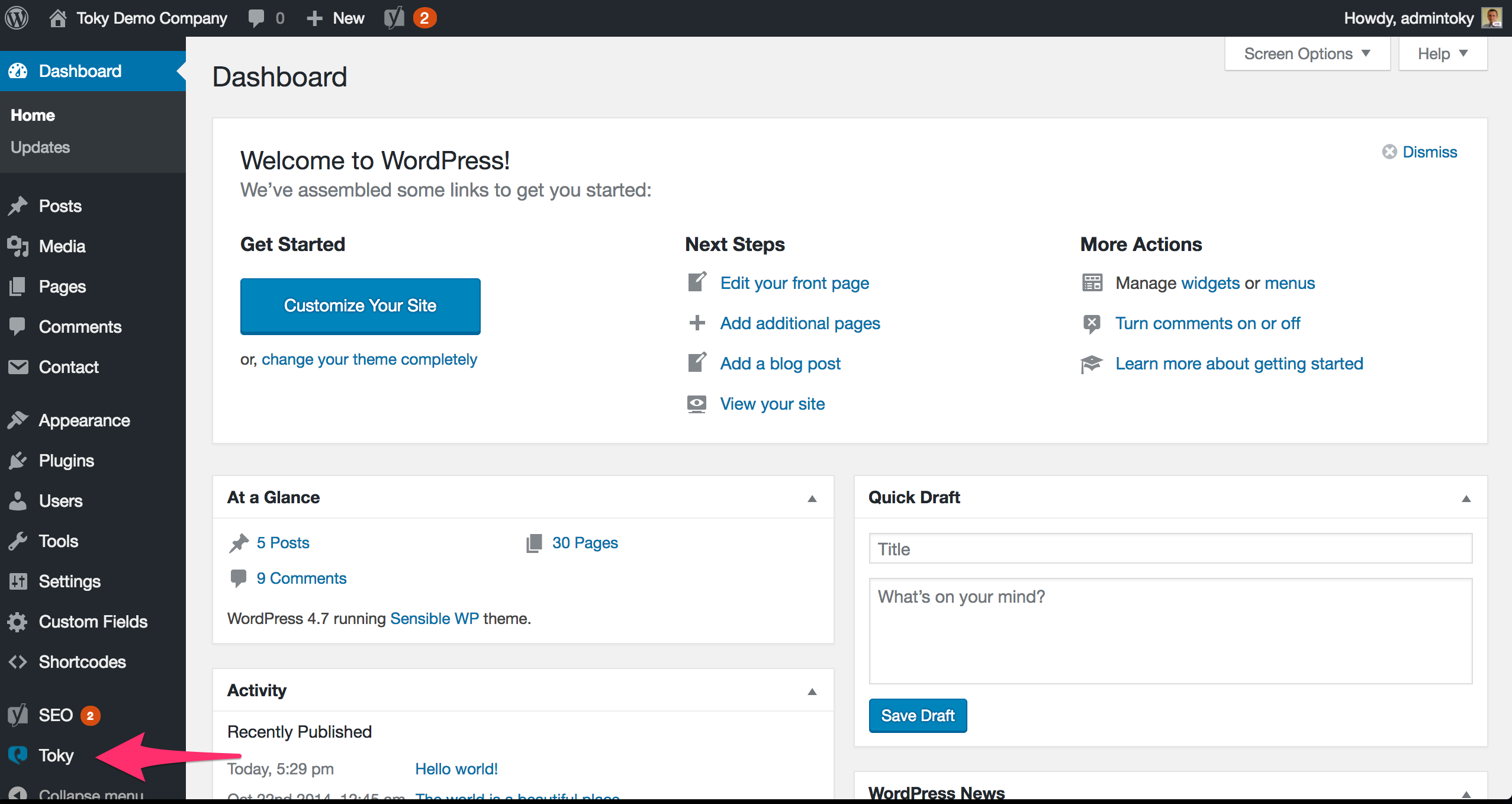
Task: Collapse the At a Glance panel
Action: click(x=813, y=498)
